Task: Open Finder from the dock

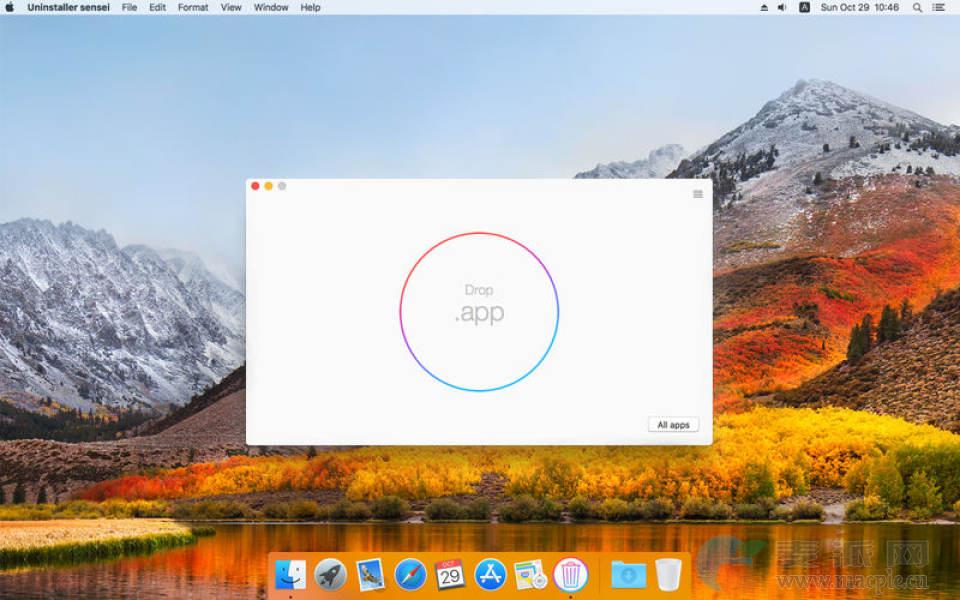Action: 290,574
